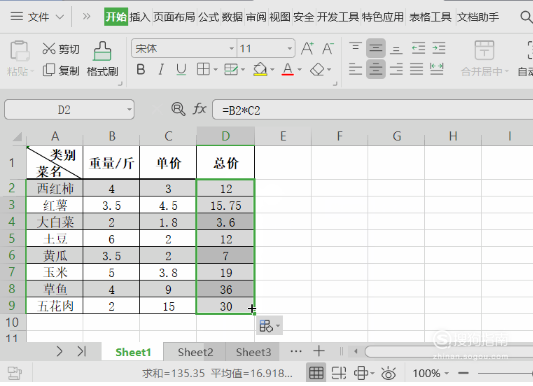Go to last sheet arrow
The height and width of the screenshot is (386, 533).
pyautogui.click(x=82, y=351)
